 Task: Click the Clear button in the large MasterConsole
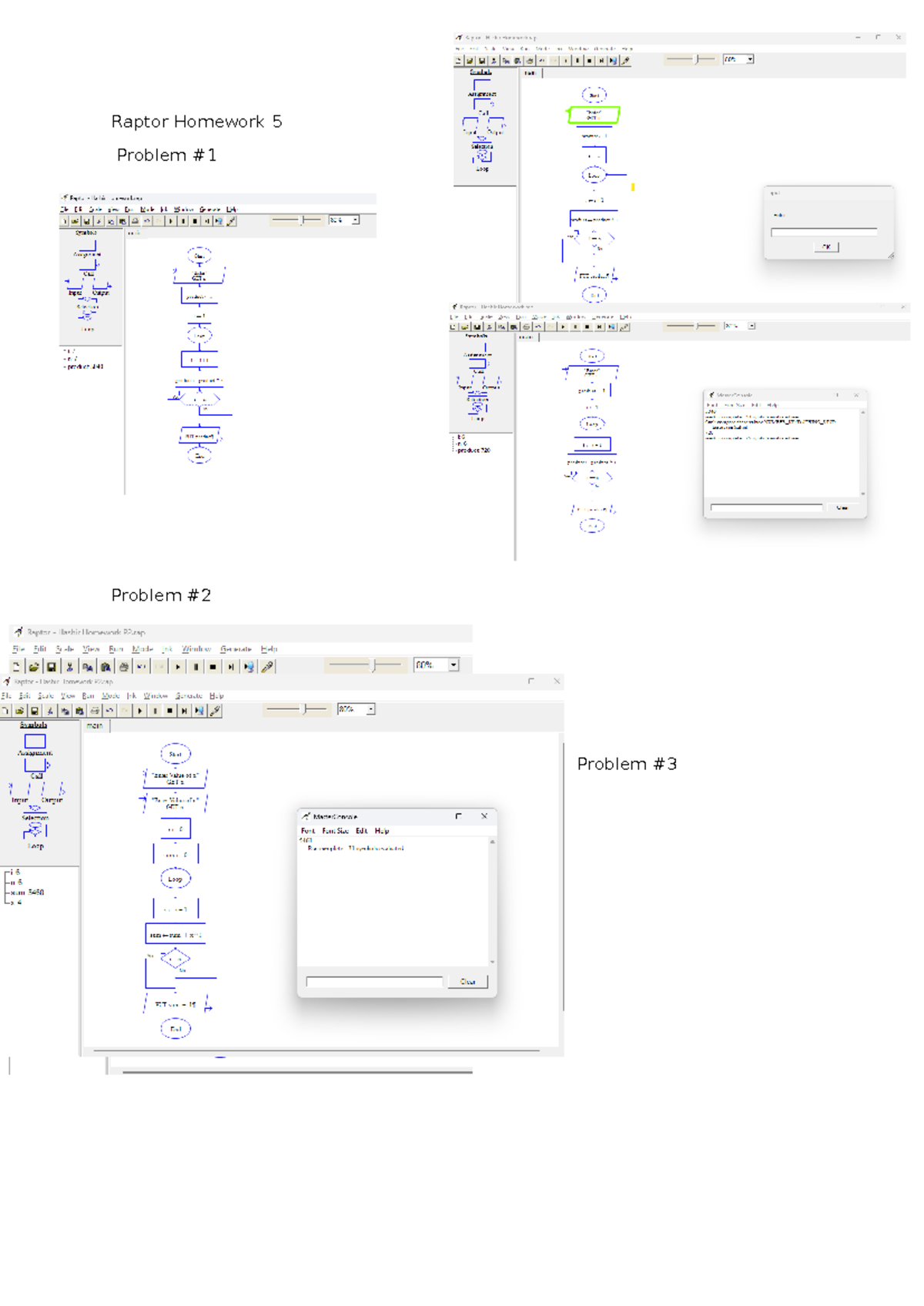coord(467,982)
